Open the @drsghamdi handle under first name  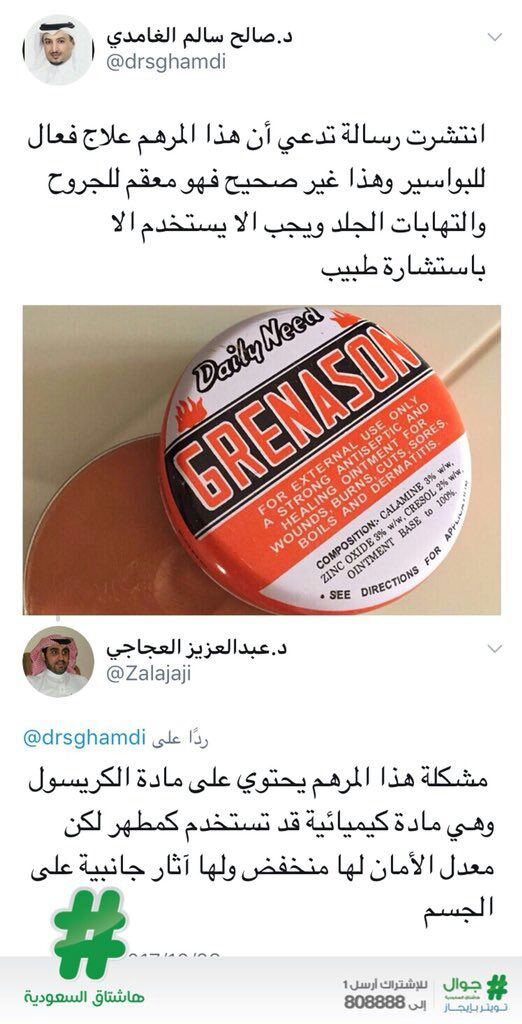[165, 63]
